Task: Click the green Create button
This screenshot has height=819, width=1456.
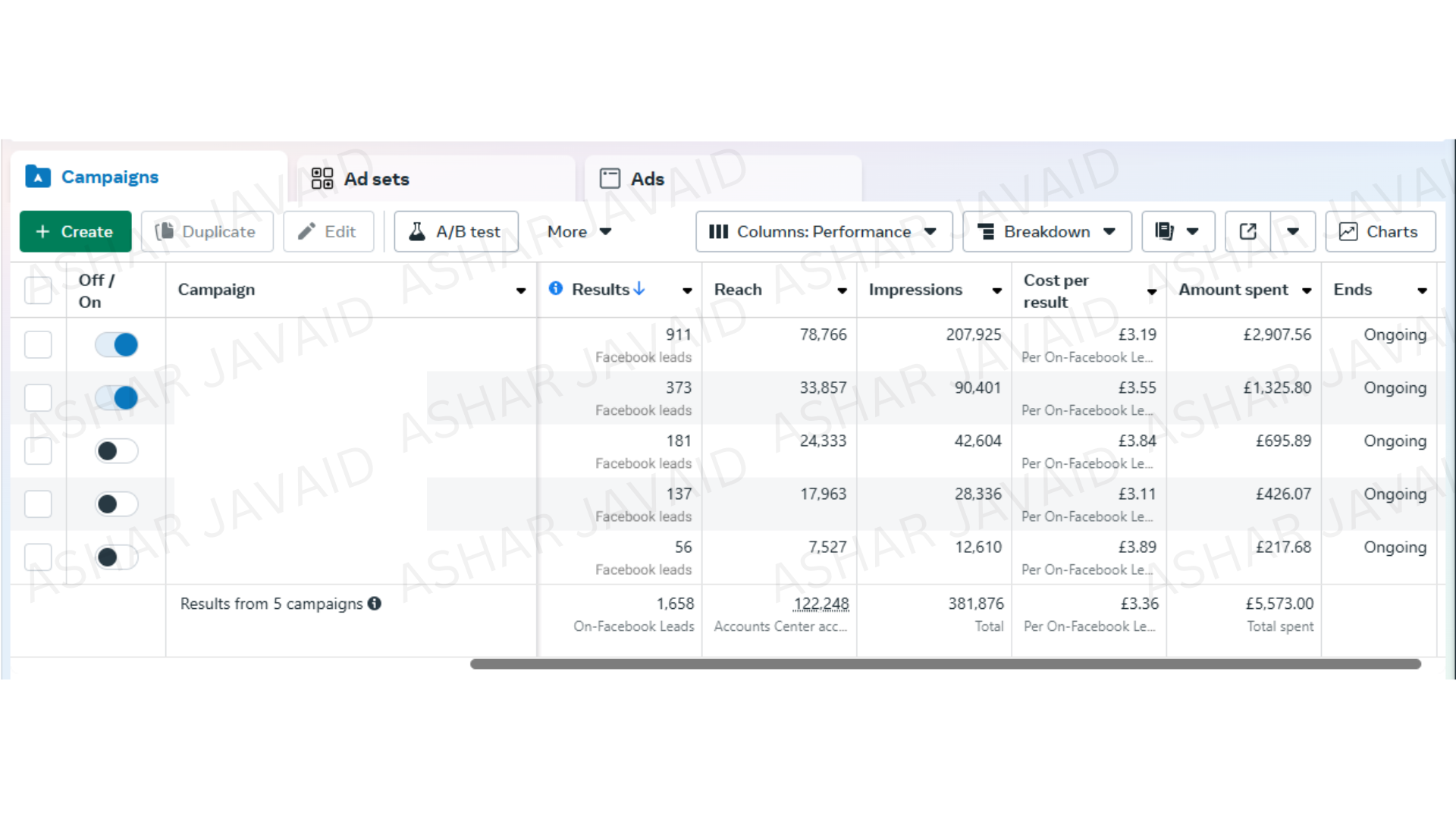Action: 75,231
